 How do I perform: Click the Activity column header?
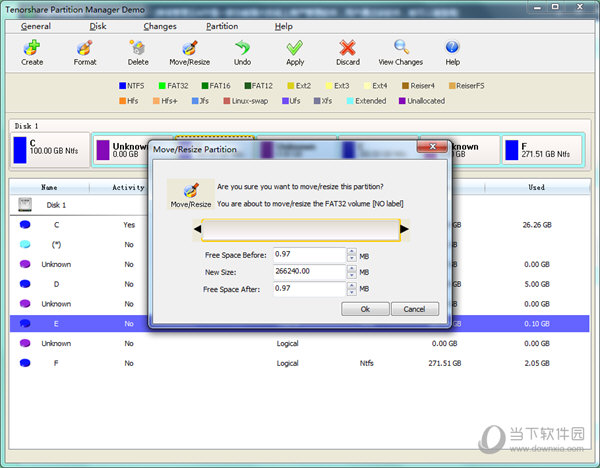pyautogui.click(x=128, y=188)
